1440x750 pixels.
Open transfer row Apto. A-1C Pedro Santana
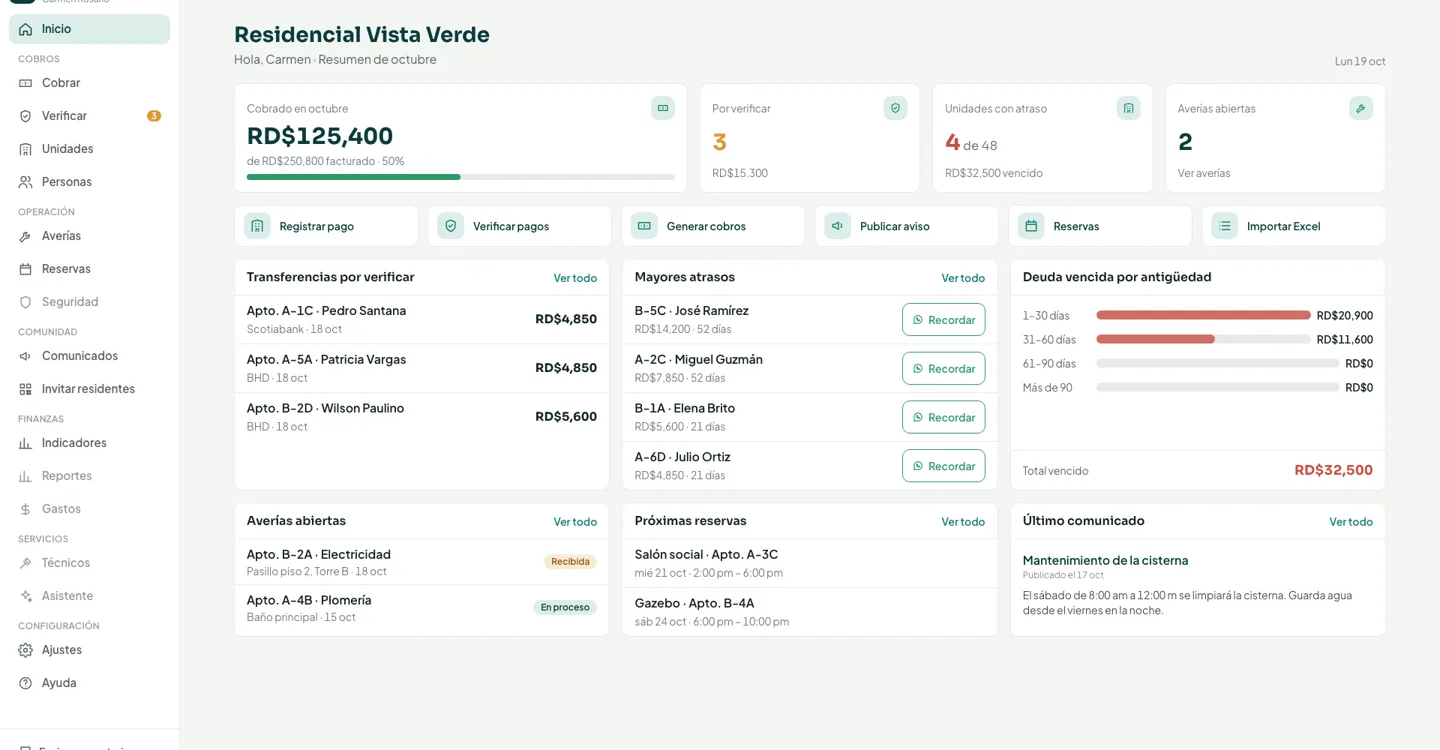click(422, 319)
